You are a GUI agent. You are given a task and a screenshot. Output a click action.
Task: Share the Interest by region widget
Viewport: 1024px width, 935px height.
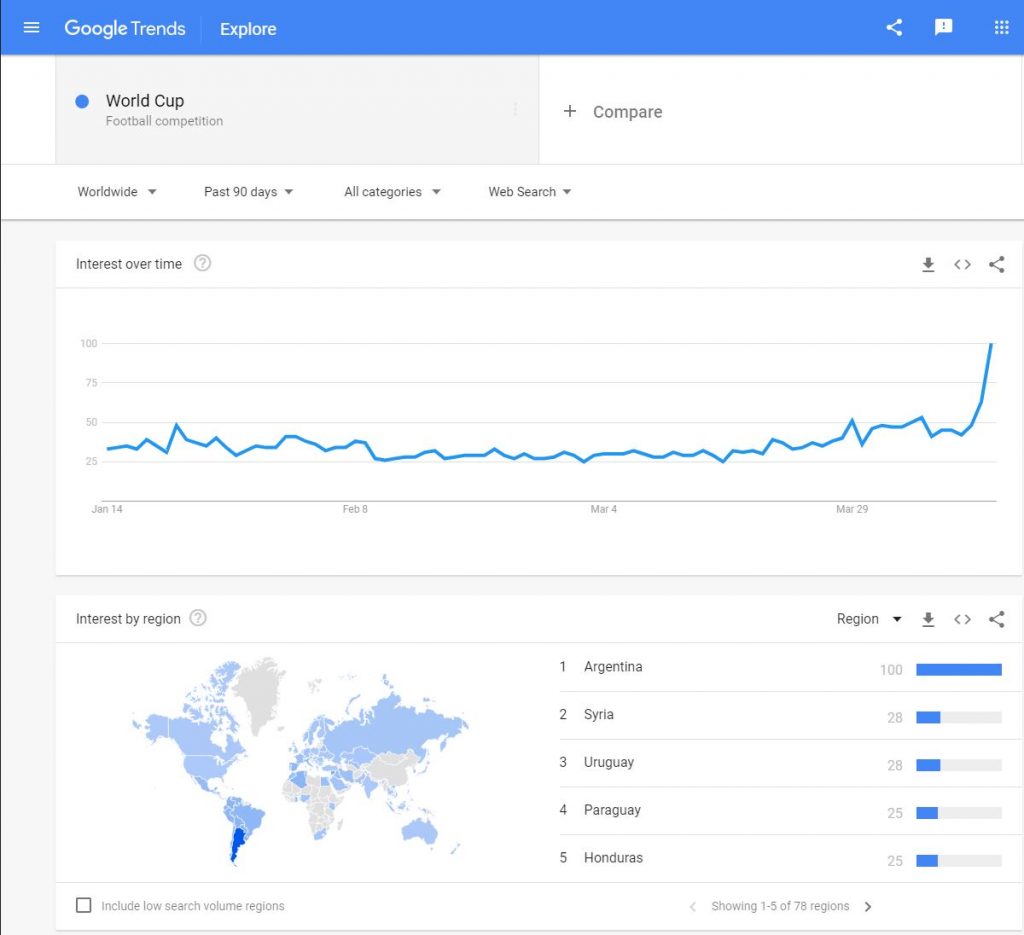[997, 619]
